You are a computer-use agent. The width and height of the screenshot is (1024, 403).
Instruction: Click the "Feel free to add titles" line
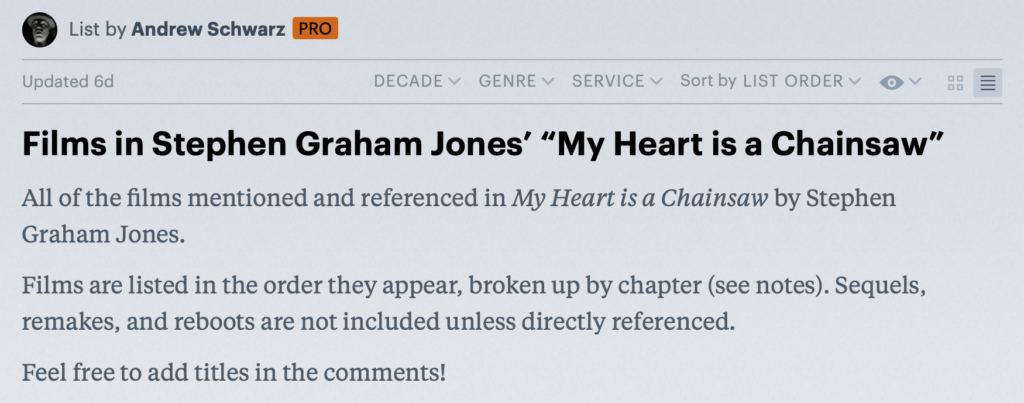click(x=234, y=375)
